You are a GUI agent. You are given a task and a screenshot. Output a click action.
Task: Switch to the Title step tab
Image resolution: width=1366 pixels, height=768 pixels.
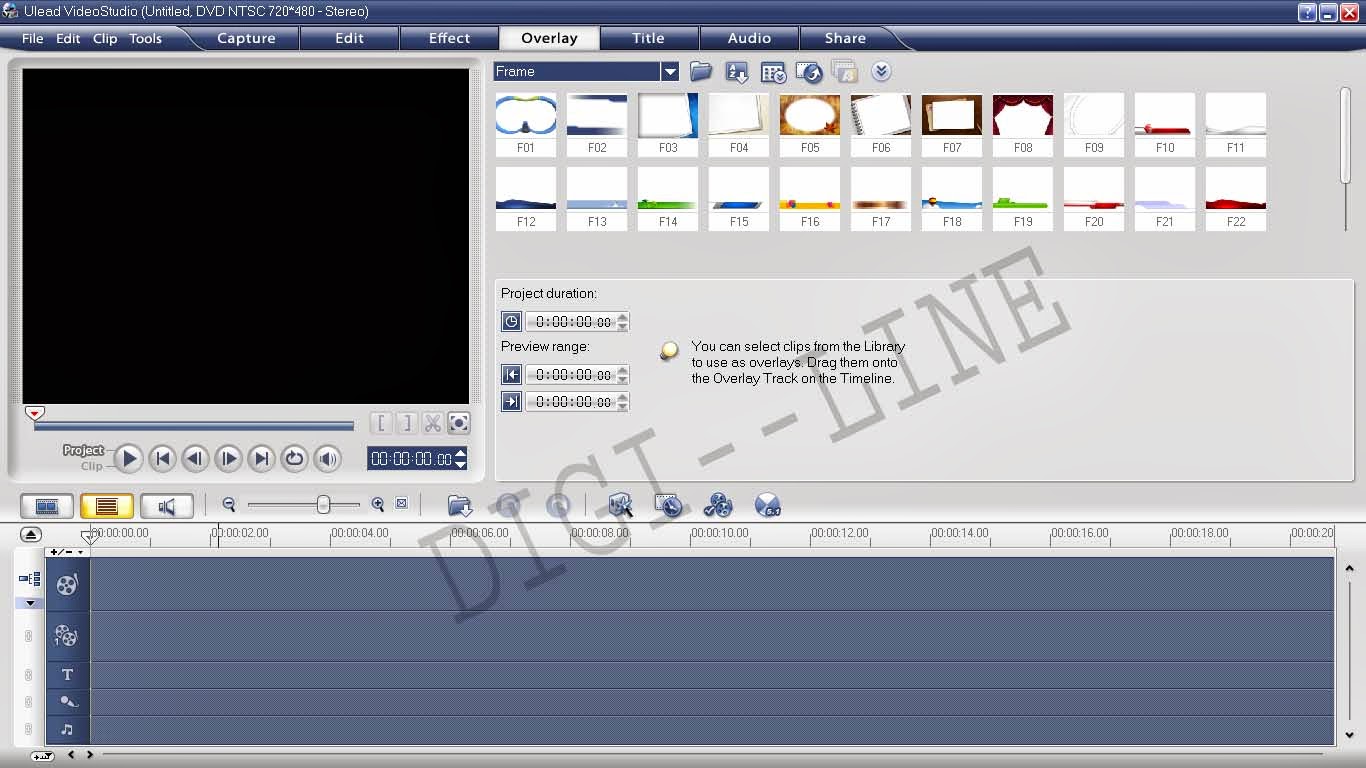(x=649, y=38)
